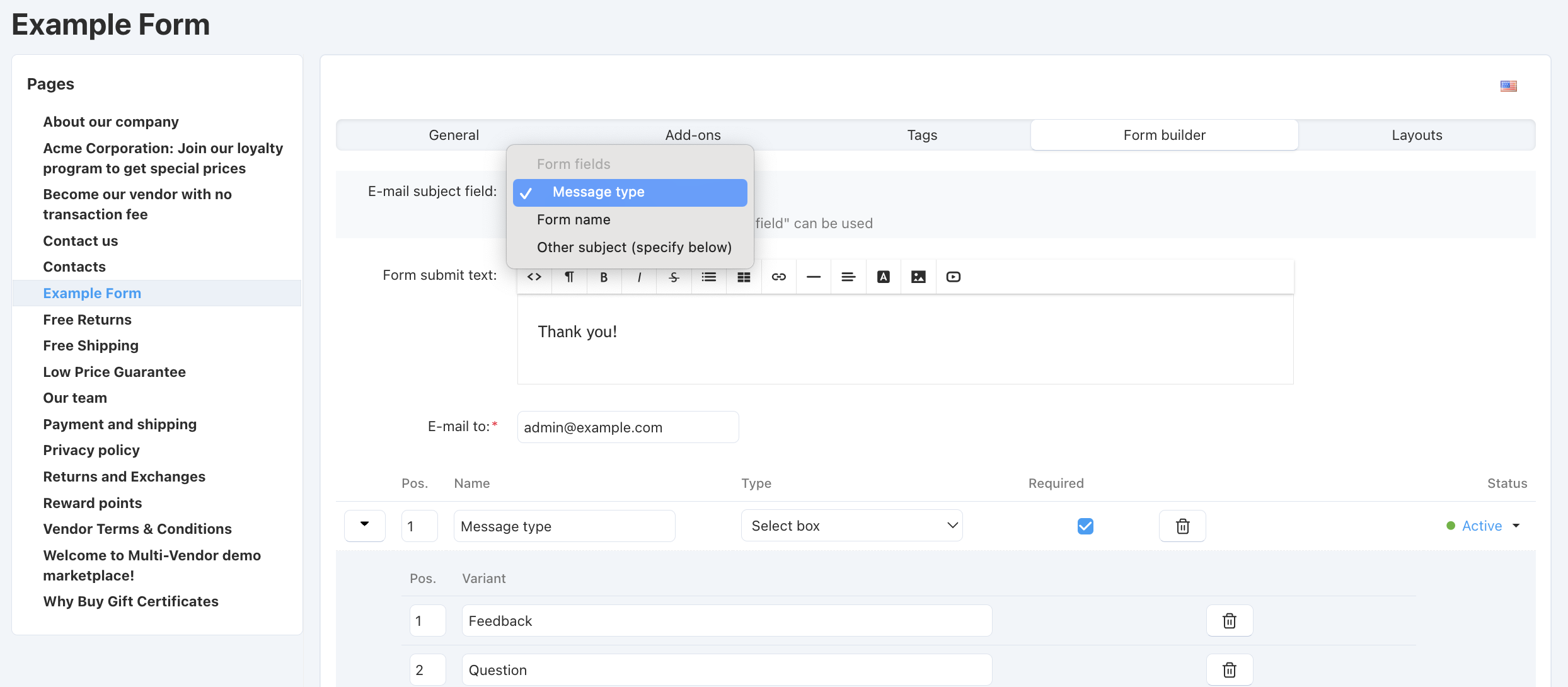Viewport: 1568px width, 687px height.
Task: Uncheck Required for Message type field
Action: (1085, 526)
